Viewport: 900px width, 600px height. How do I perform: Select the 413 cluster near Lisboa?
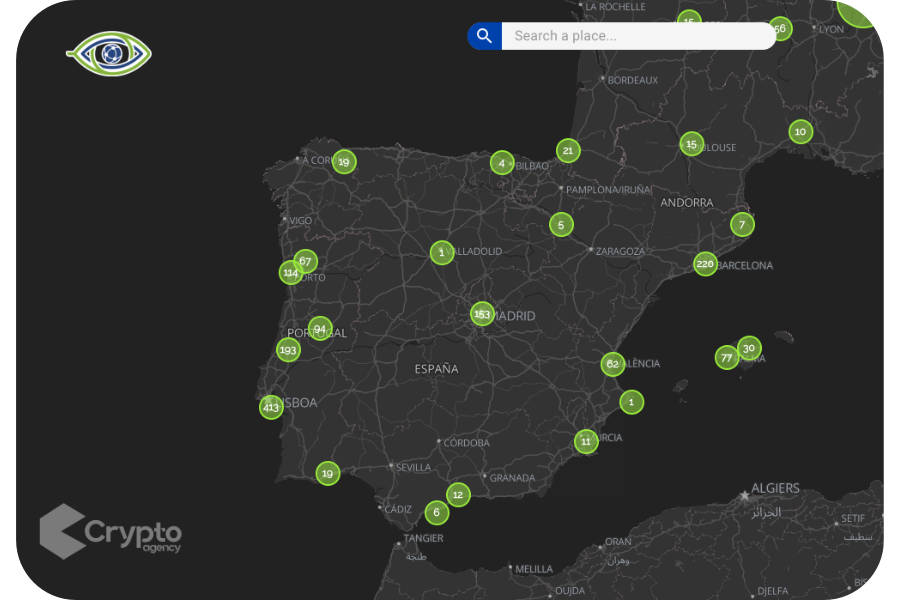271,407
